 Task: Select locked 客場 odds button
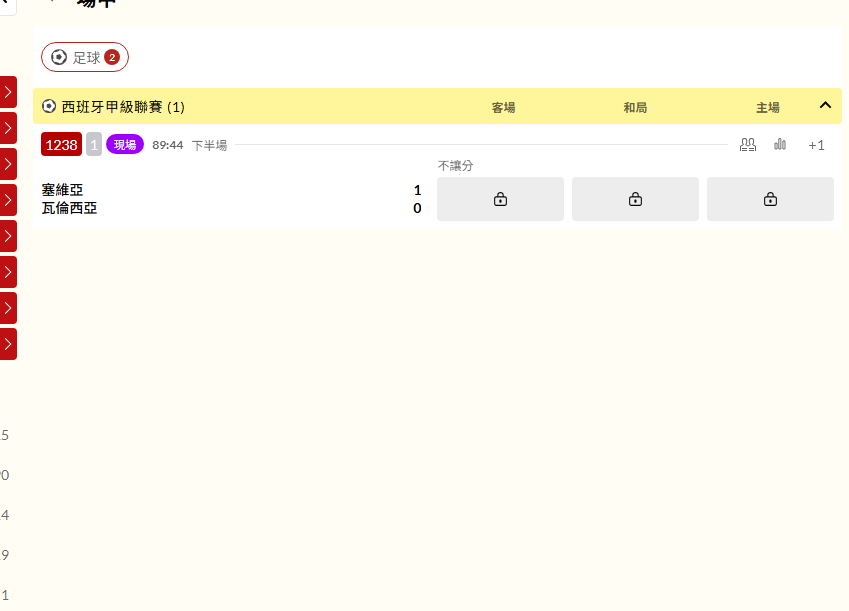click(500, 199)
